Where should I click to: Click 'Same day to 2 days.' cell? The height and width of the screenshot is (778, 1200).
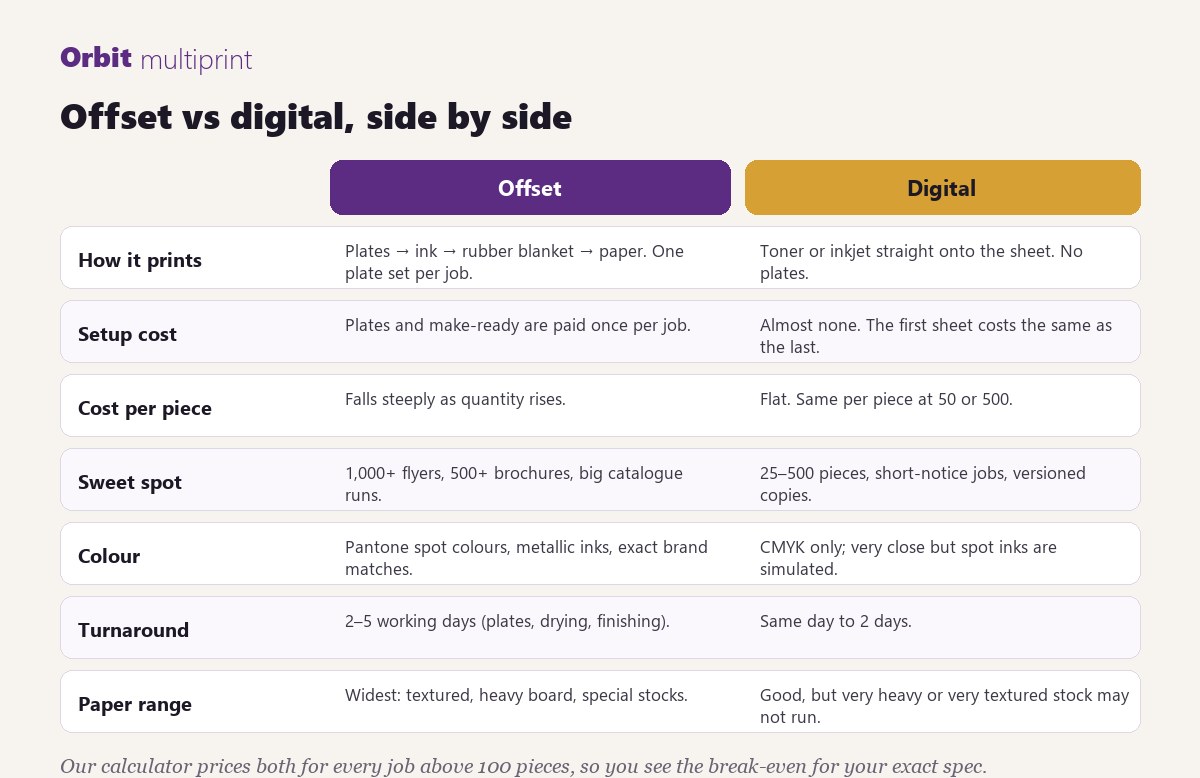click(836, 621)
